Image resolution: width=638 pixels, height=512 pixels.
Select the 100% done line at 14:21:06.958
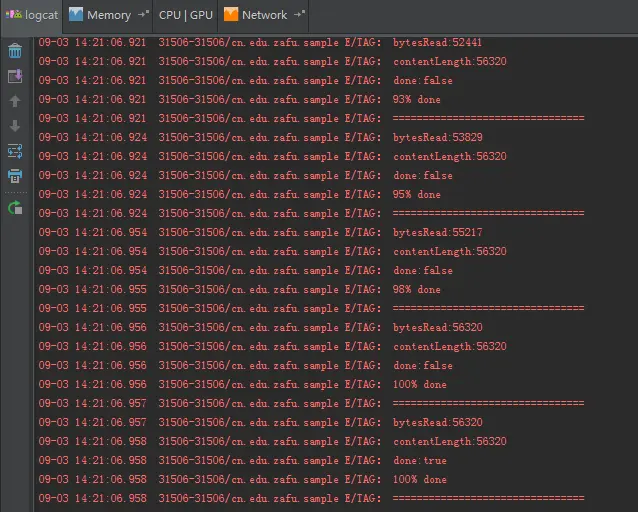point(243,479)
